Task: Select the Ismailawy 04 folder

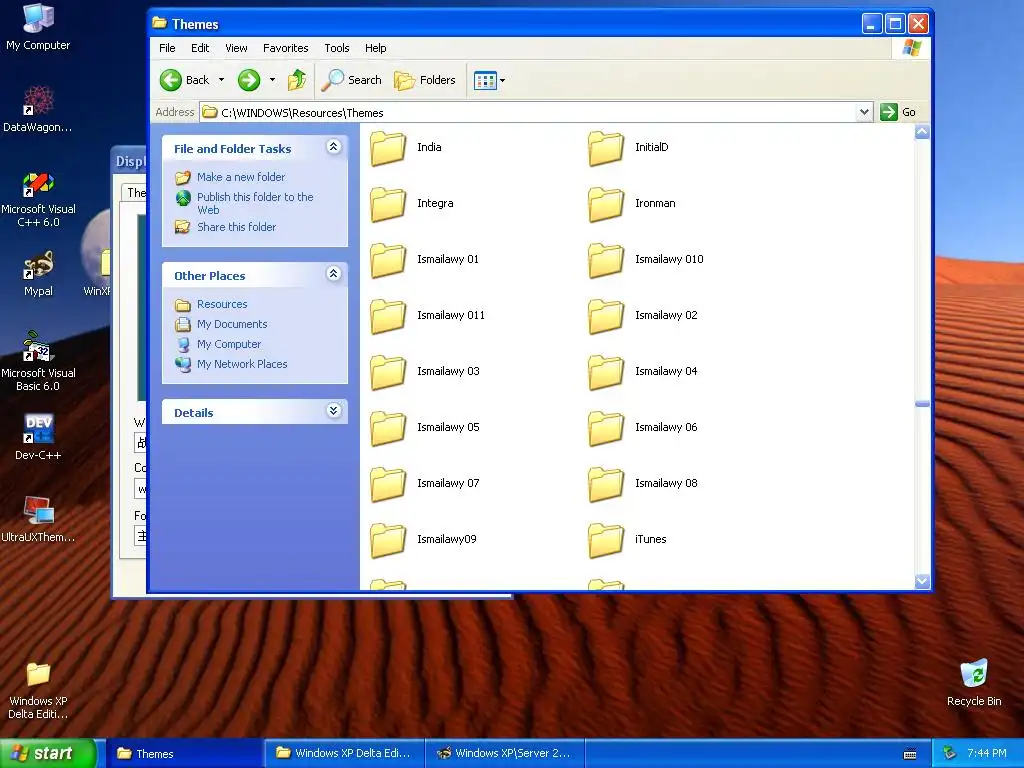Action: [643, 372]
